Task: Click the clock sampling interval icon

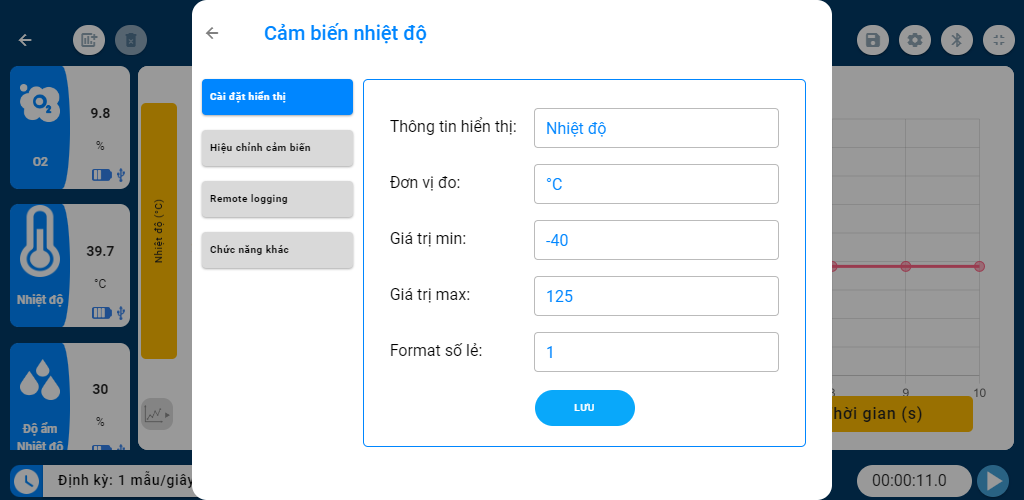Action: click(x=26, y=481)
